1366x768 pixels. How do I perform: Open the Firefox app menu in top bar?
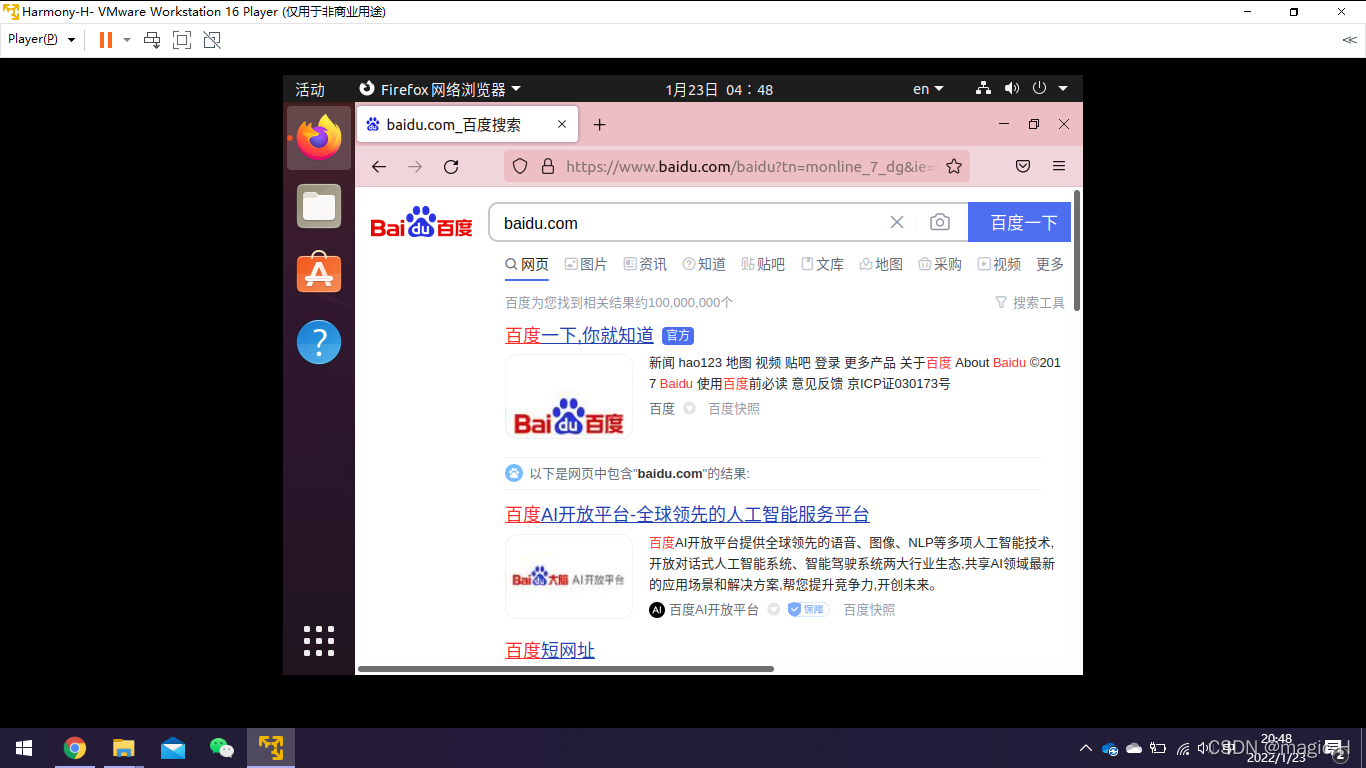[440, 89]
